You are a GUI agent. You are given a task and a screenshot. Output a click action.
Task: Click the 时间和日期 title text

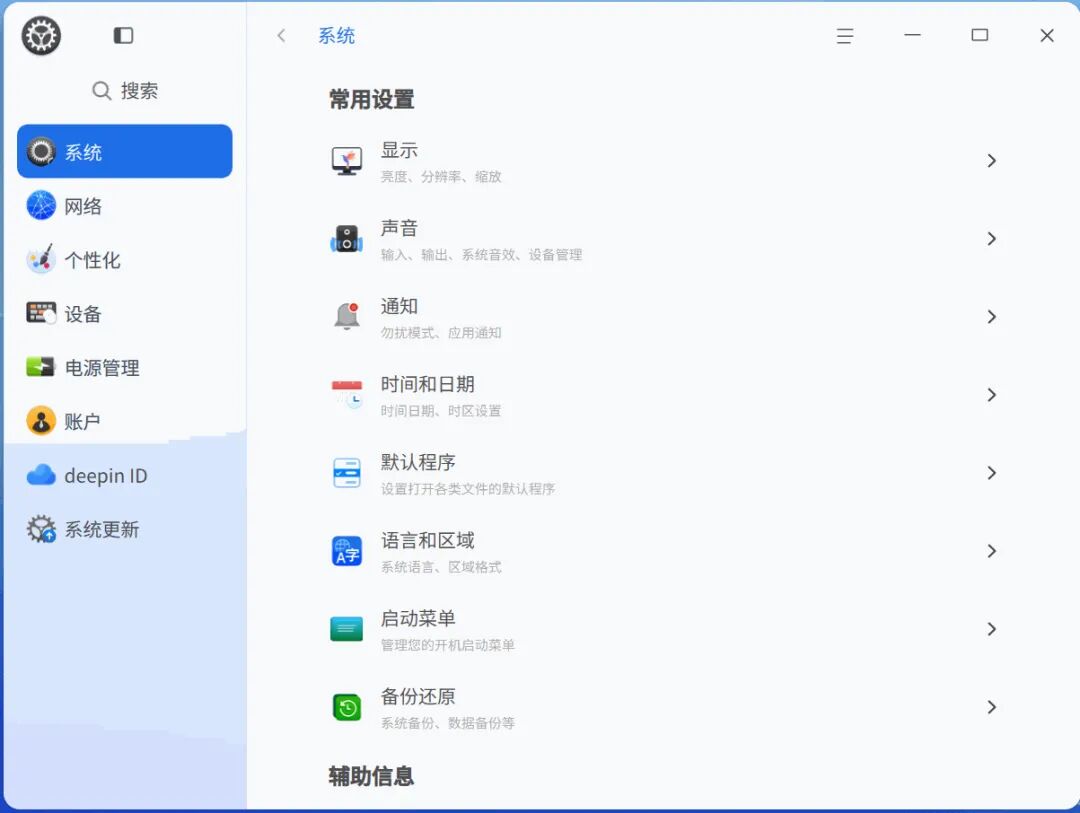(x=427, y=384)
